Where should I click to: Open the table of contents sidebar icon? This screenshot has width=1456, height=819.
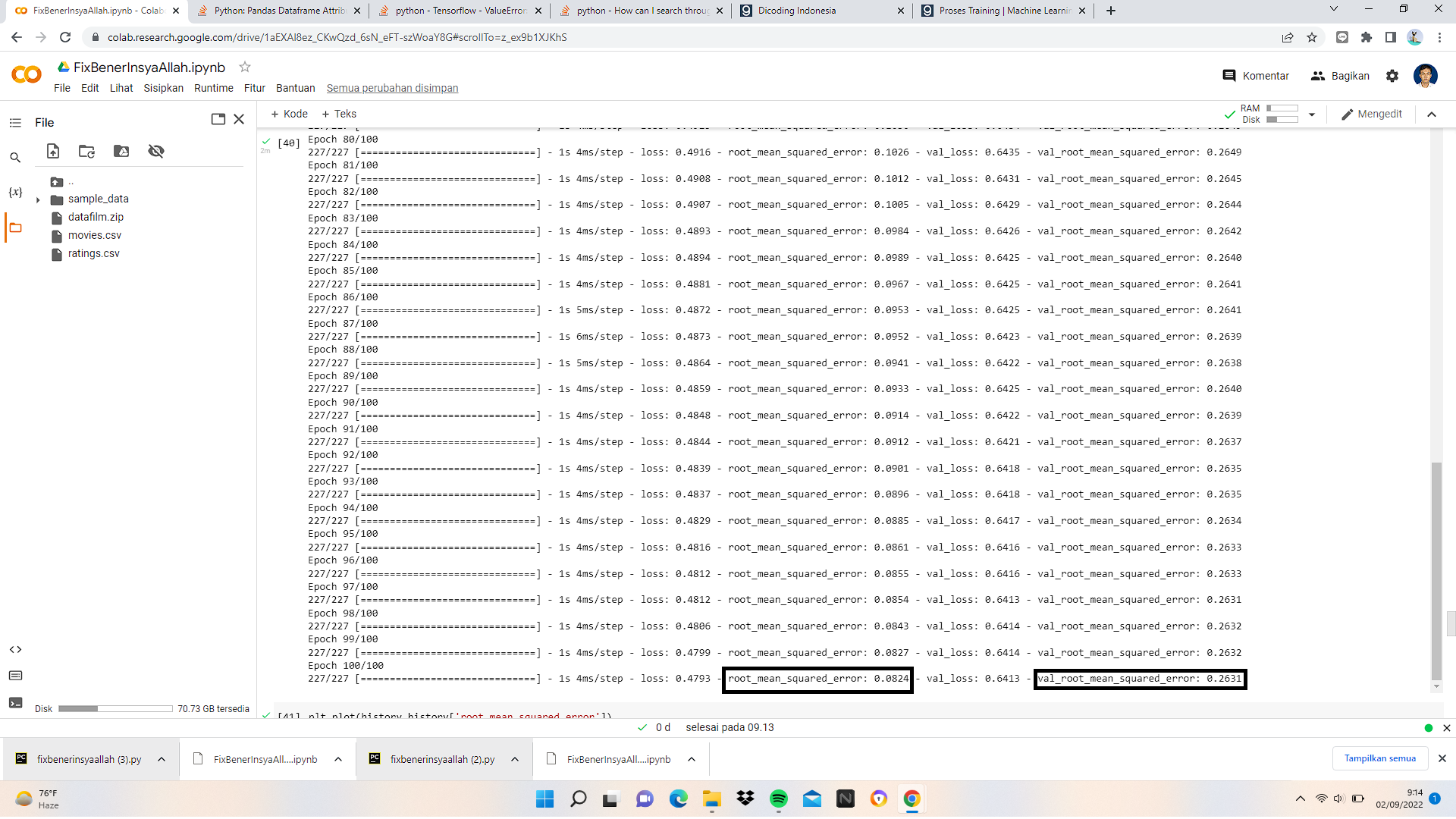click(15, 123)
